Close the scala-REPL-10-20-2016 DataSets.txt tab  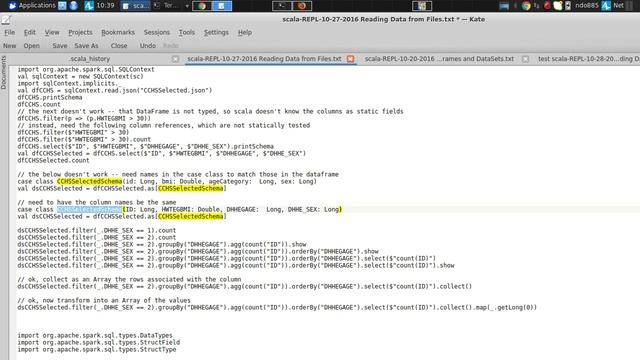(525, 59)
